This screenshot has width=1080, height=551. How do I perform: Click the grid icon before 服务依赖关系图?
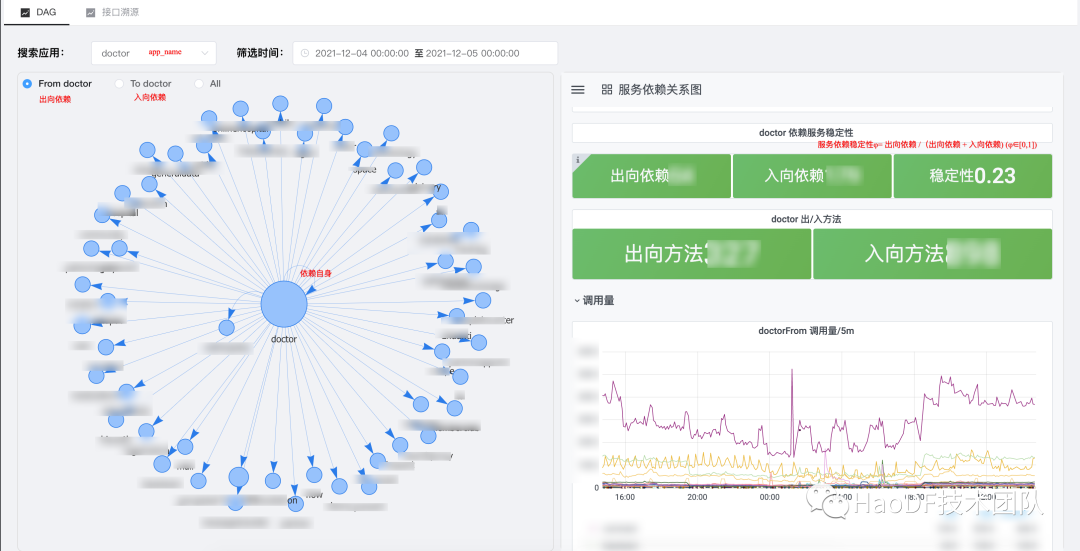607,90
